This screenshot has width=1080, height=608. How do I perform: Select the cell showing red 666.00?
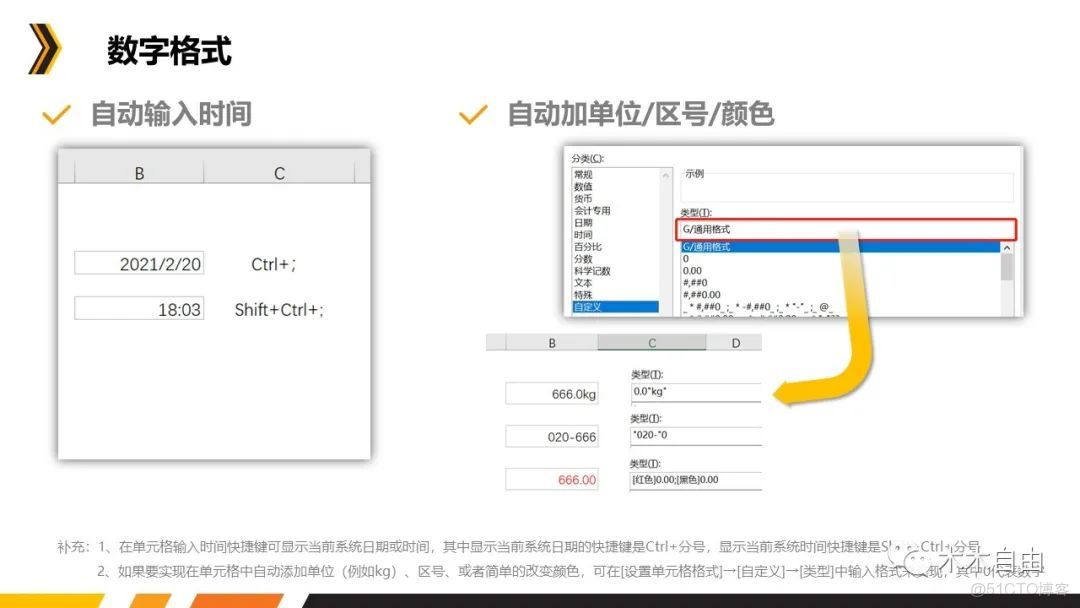click(x=551, y=479)
